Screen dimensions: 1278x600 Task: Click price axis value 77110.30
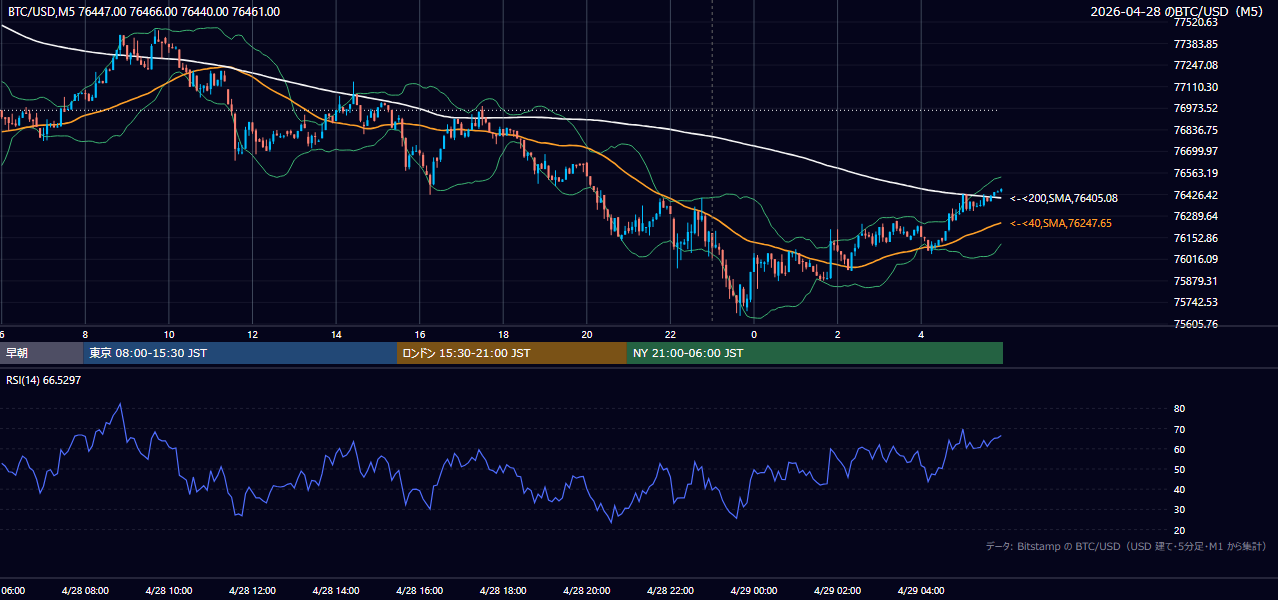click(1196, 87)
